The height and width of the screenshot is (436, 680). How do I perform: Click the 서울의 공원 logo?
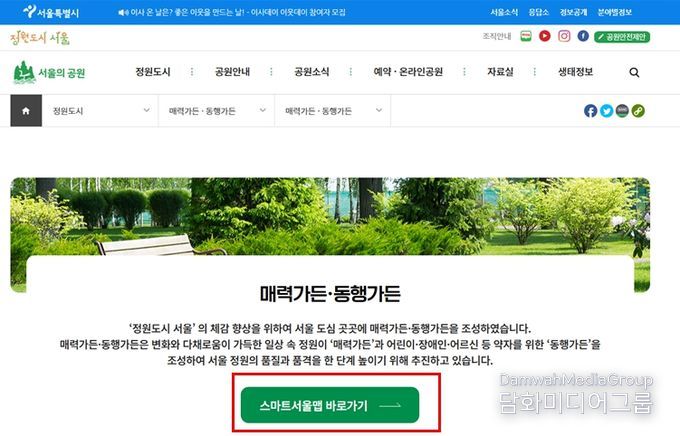[49, 72]
